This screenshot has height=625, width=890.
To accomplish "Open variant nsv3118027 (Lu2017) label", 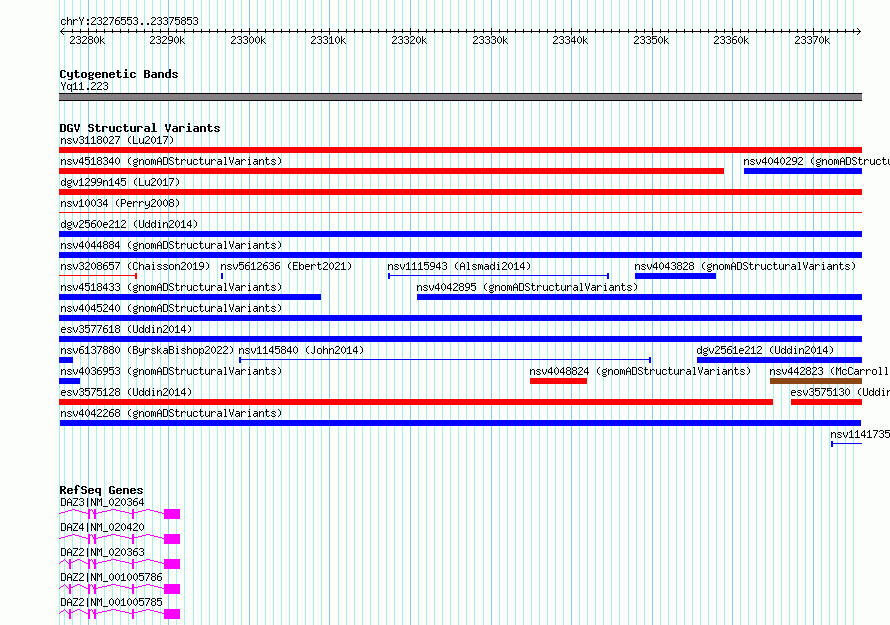I will click(x=117, y=140).
